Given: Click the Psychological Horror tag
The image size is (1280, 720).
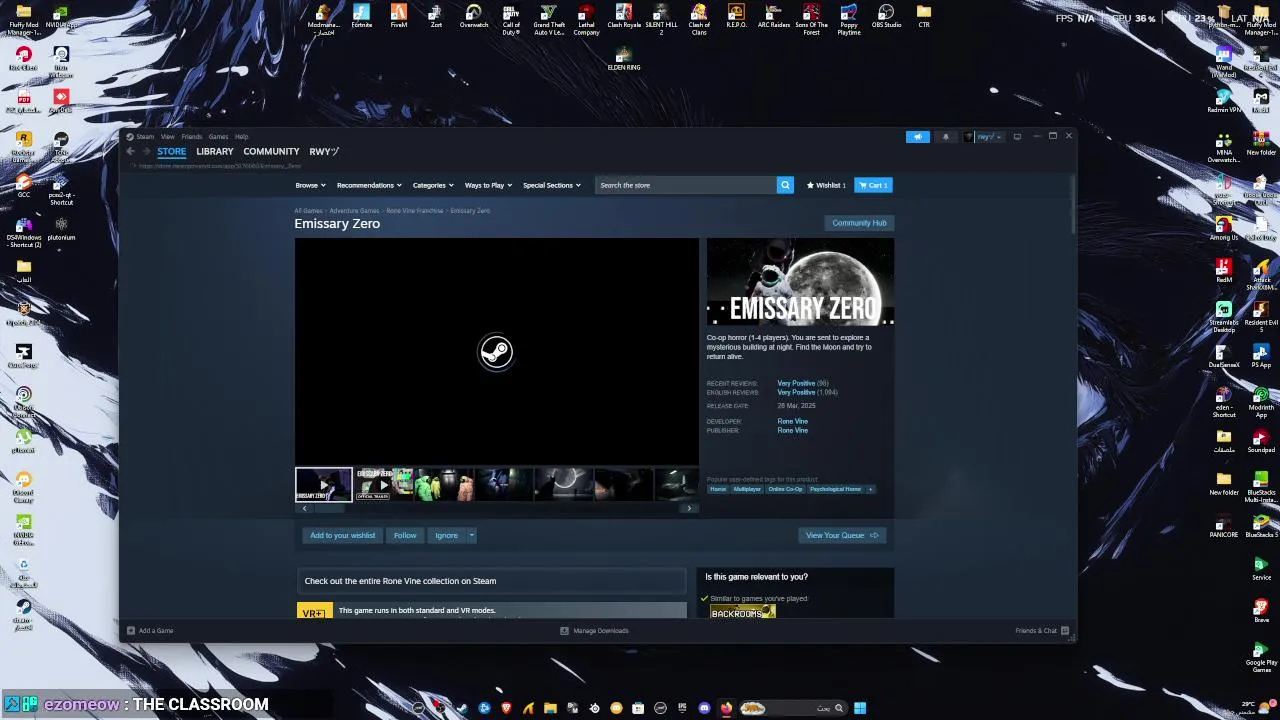Looking at the screenshot, I should tap(835, 489).
